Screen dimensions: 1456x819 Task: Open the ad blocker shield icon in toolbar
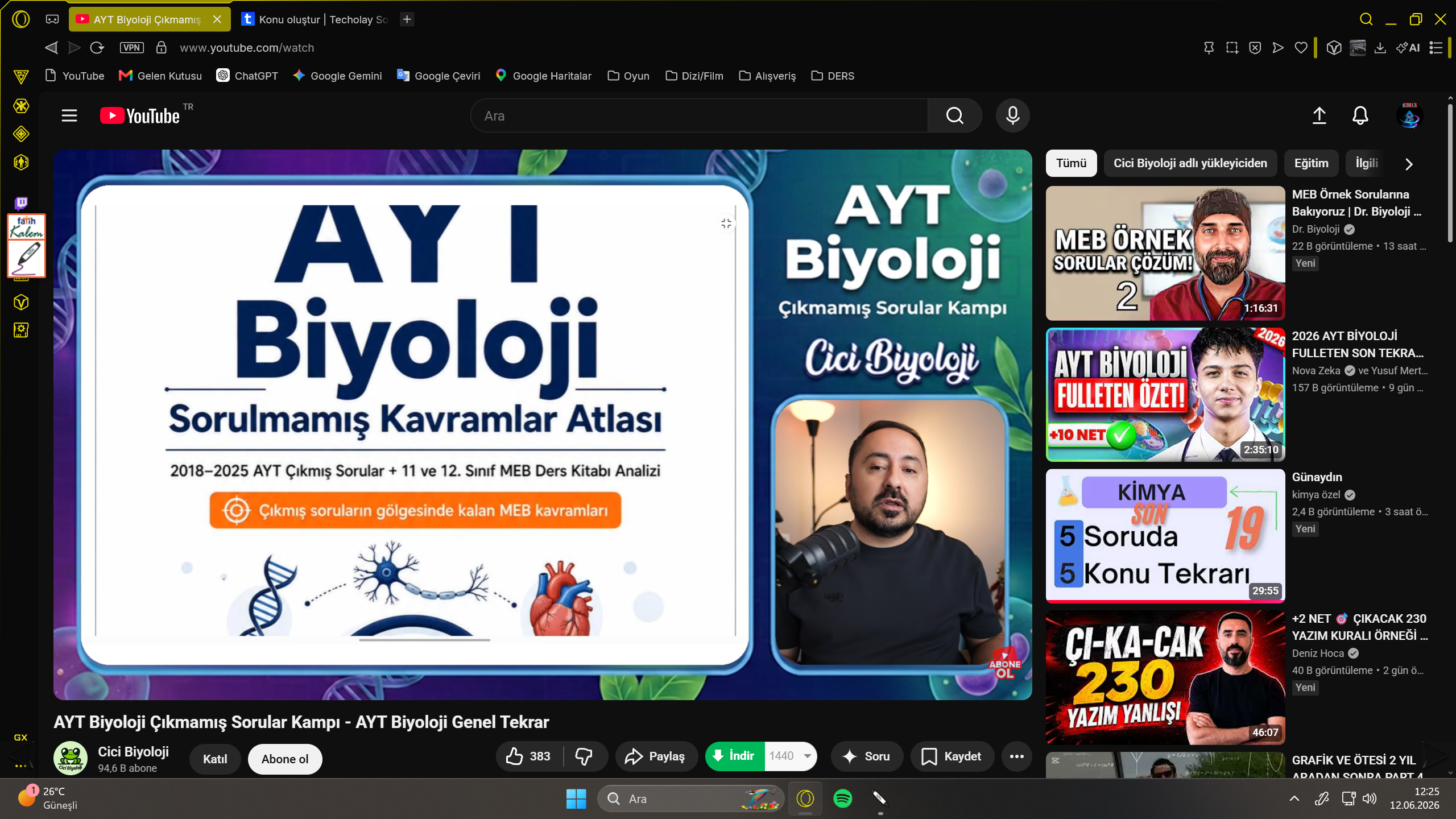1255,48
